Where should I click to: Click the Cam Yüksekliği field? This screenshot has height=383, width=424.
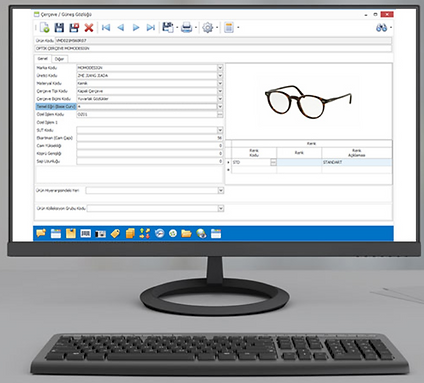pos(150,146)
